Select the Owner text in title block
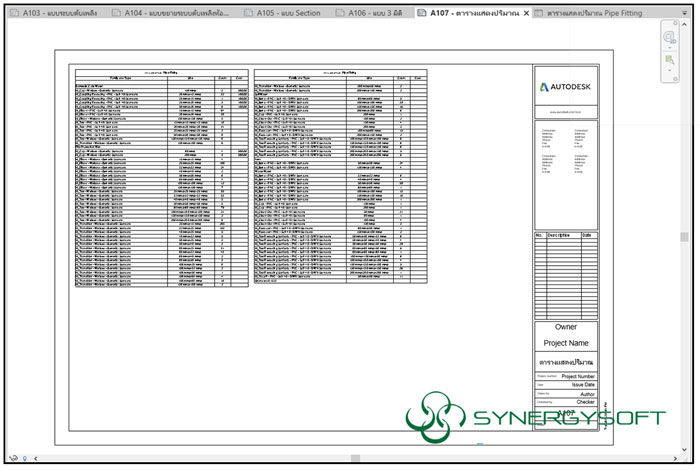700x470 pixels. coord(566,327)
